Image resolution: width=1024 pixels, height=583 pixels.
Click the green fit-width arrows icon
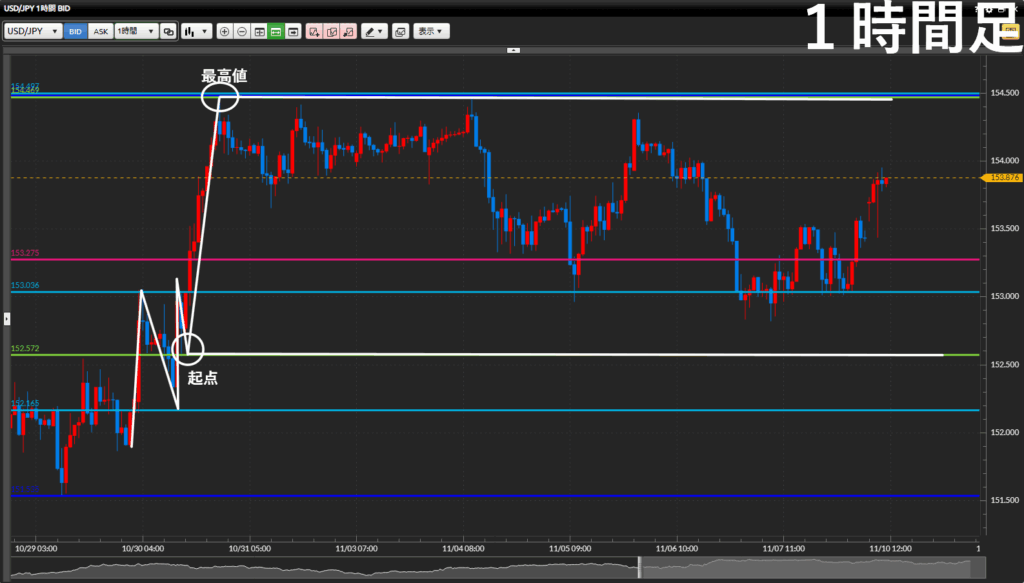275,31
